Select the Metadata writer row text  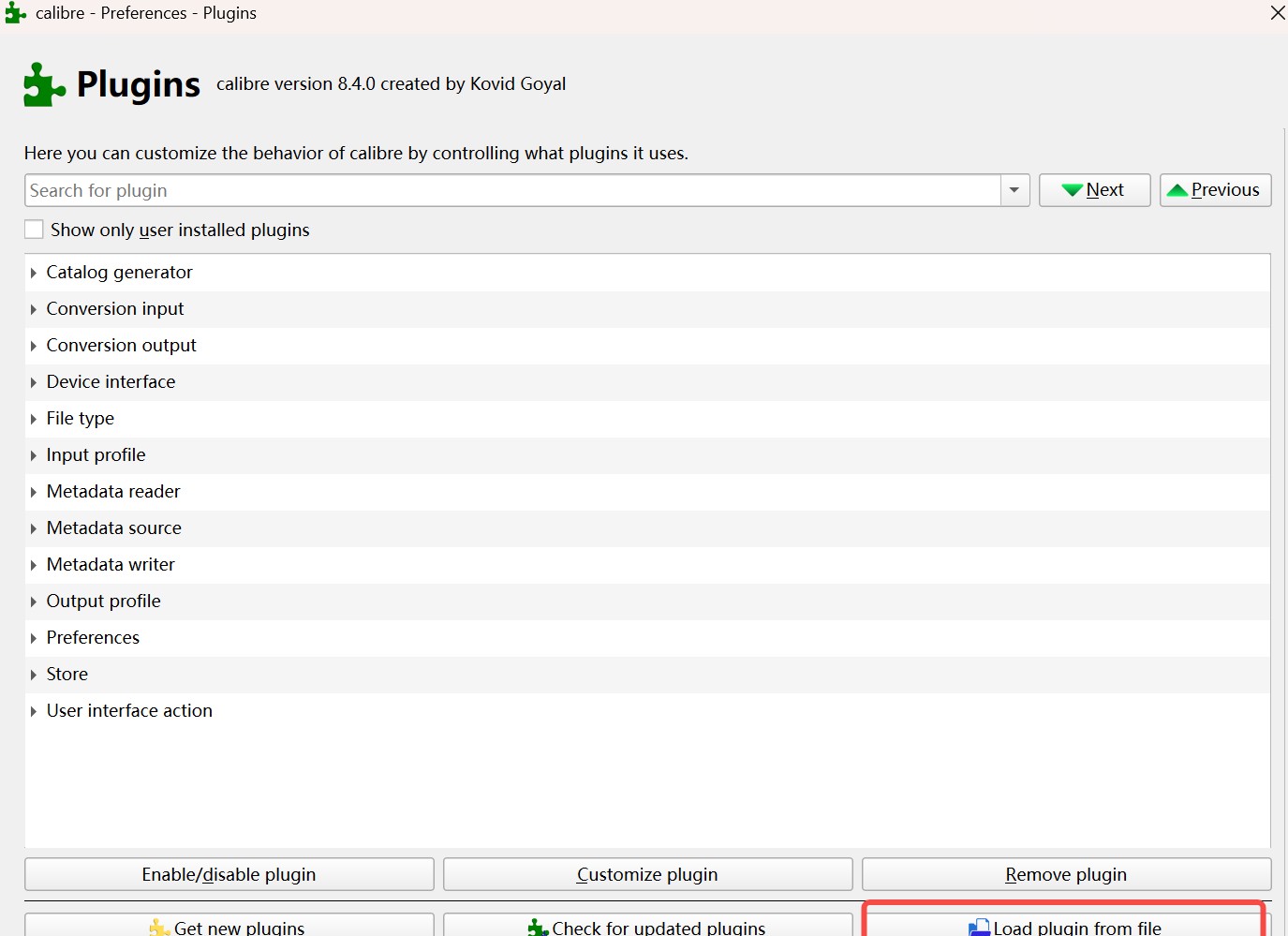pyautogui.click(x=111, y=565)
